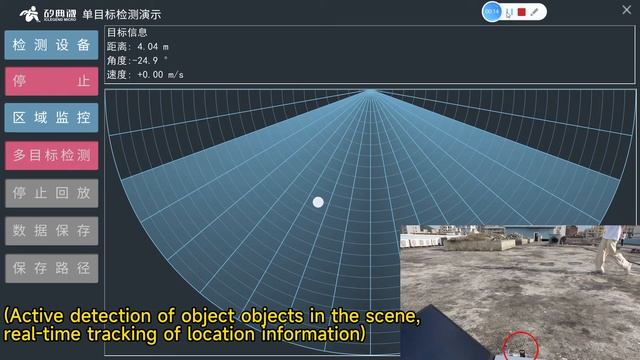Close the application window
This screenshot has width=640, height=360.
pos(627,10)
